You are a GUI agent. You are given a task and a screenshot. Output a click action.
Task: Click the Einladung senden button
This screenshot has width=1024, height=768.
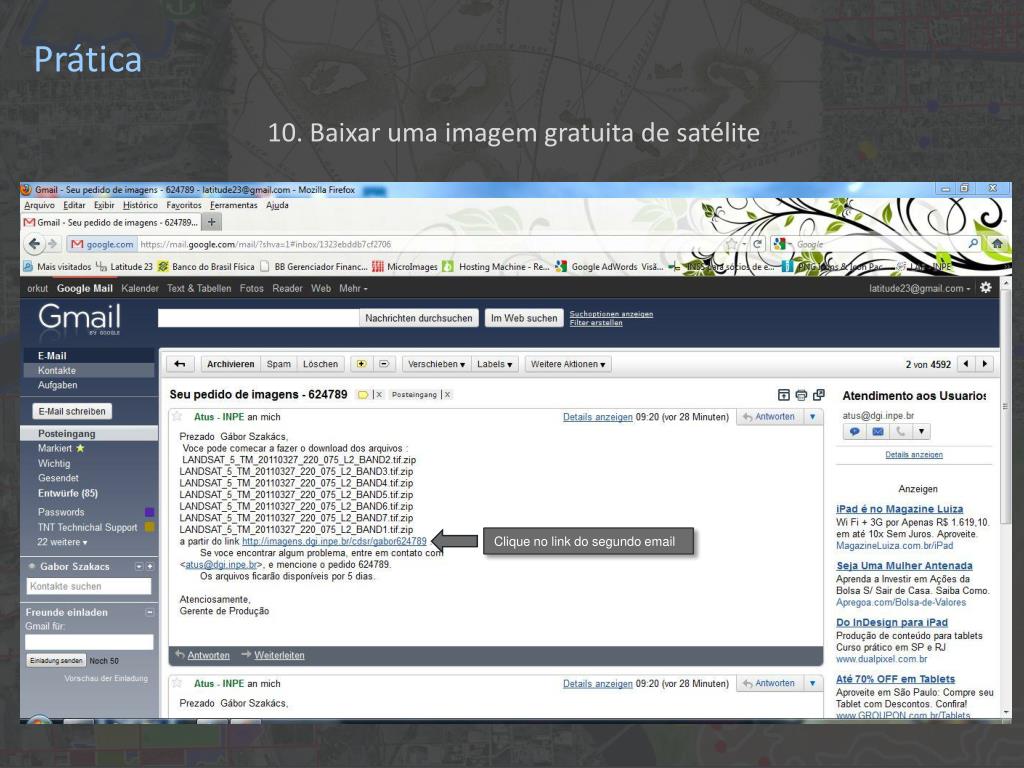(56, 660)
